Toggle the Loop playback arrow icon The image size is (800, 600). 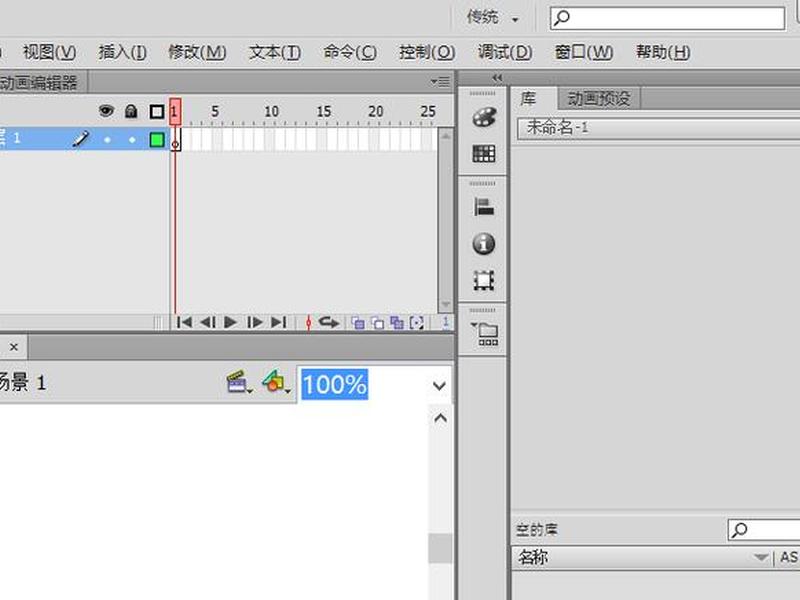tap(329, 322)
